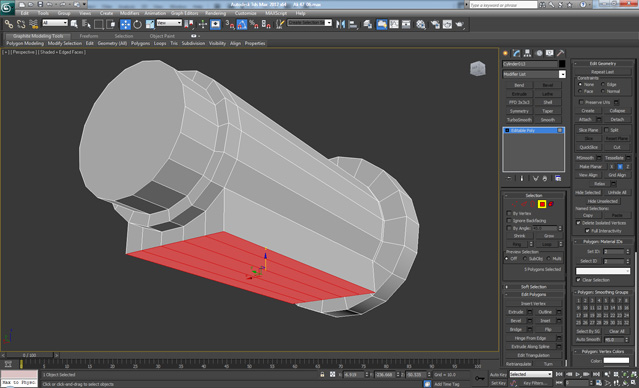Open the selection filter All dropdown
The height and width of the screenshot is (388, 639).
point(55,23)
